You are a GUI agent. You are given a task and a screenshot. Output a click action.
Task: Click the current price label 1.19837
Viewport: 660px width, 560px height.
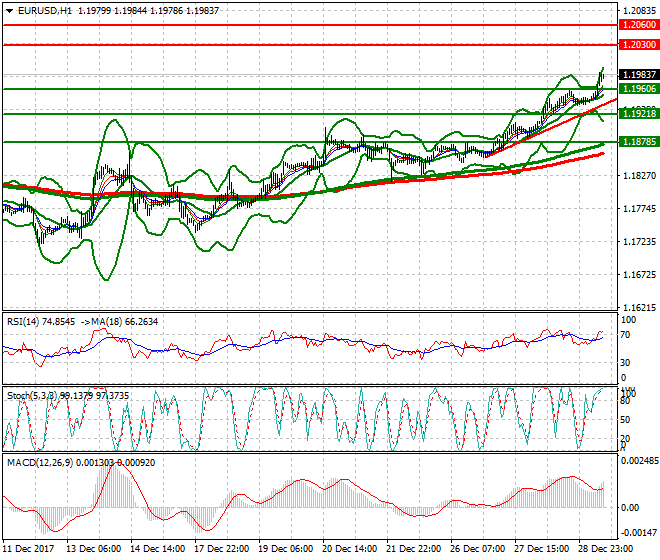coord(639,75)
